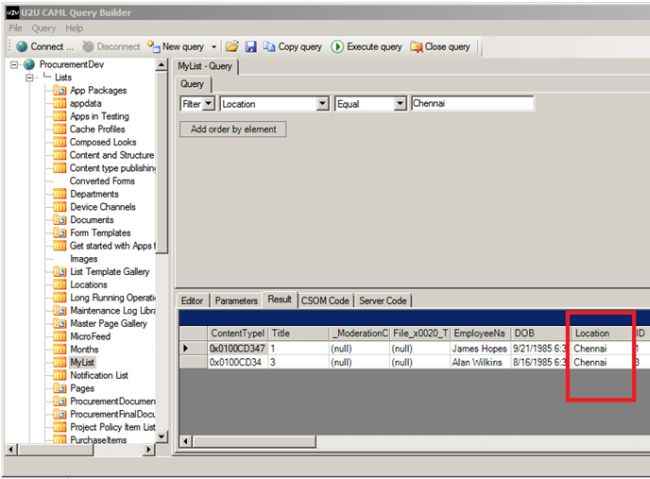
Task: Open the Filter type dropdown
Action: pyautogui.click(x=209, y=104)
